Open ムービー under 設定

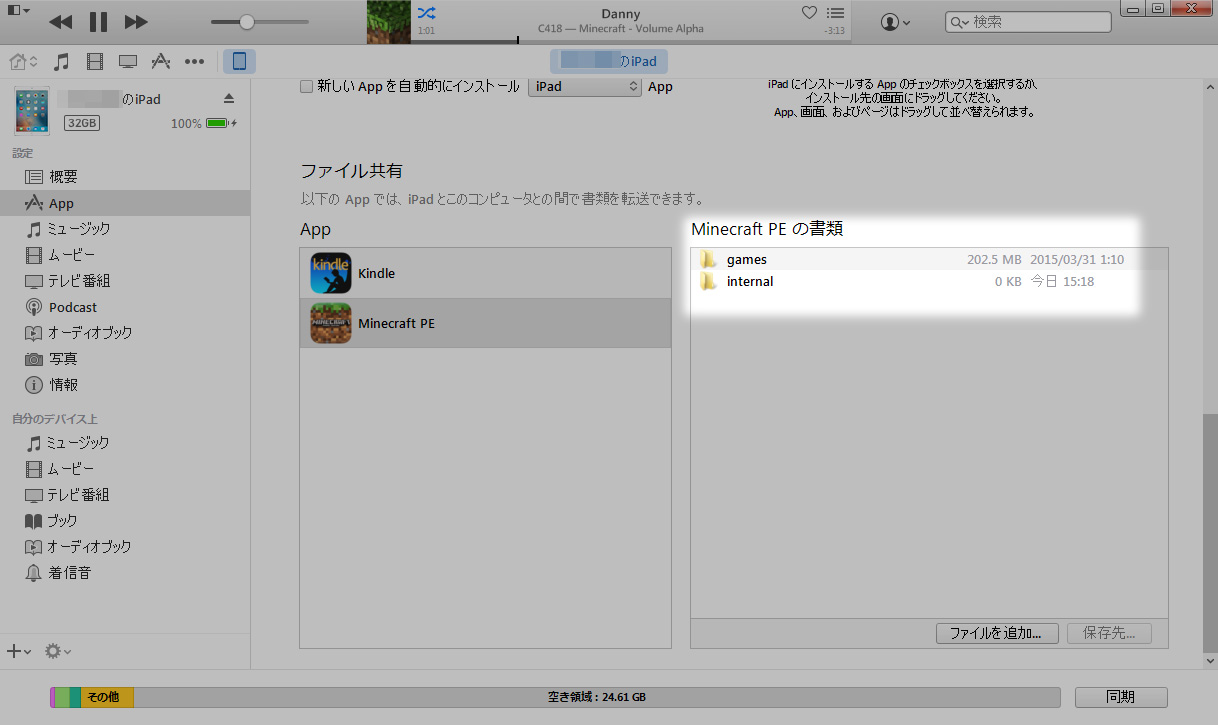(x=125, y=255)
